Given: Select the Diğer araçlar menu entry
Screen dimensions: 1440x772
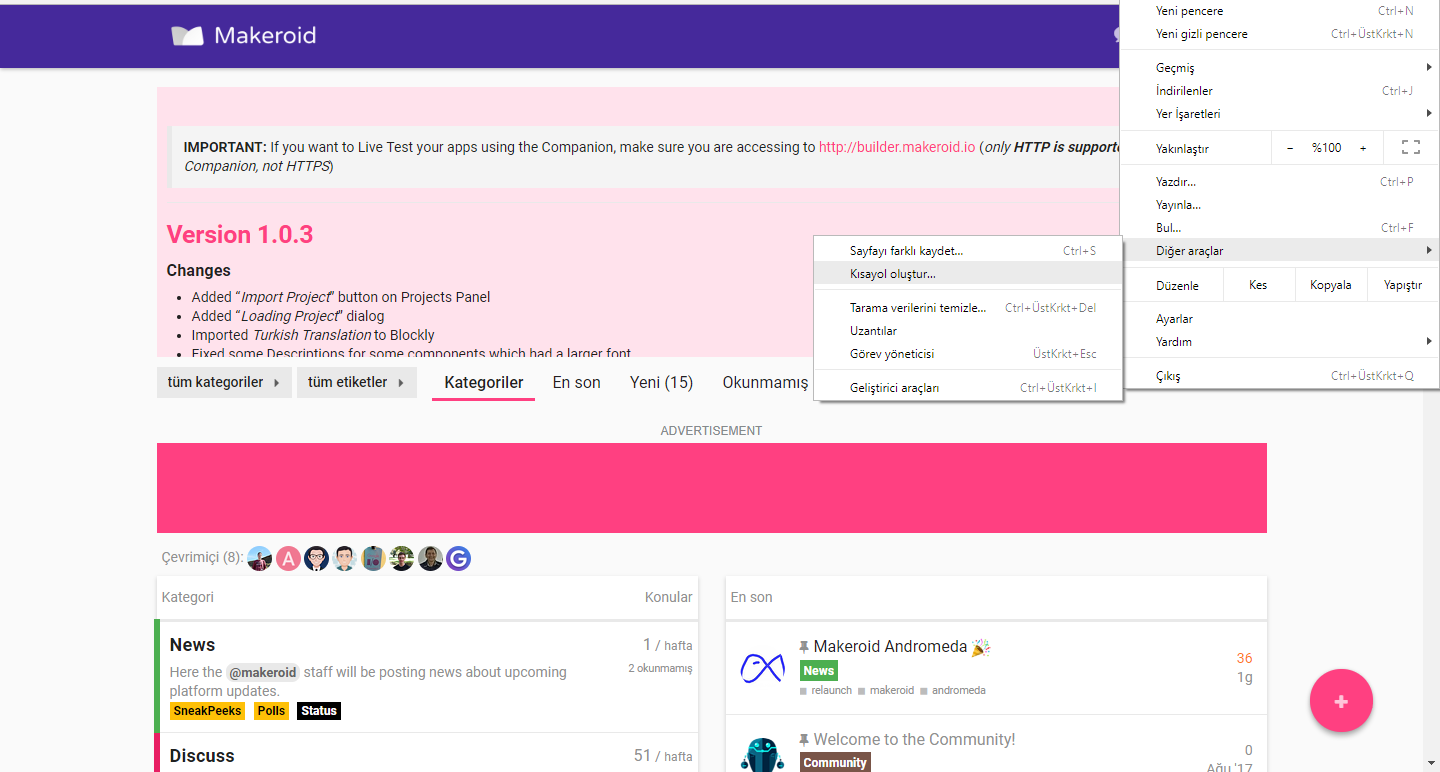Looking at the screenshot, I should click(1279, 251).
